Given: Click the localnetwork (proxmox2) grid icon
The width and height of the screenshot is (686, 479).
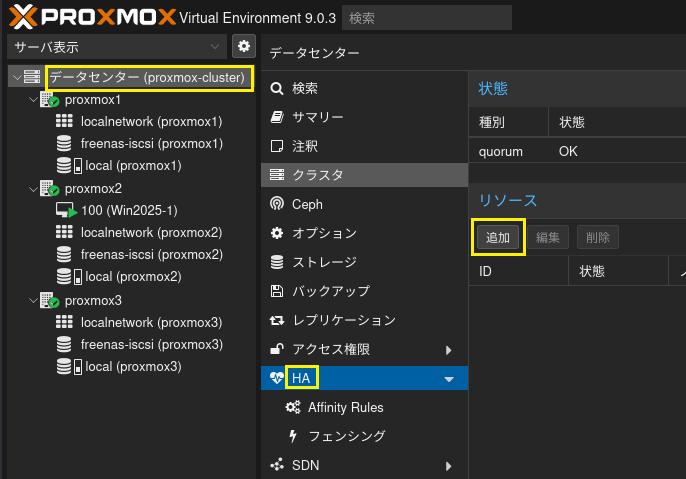Looking at the screenshot, I should [64, 232].
